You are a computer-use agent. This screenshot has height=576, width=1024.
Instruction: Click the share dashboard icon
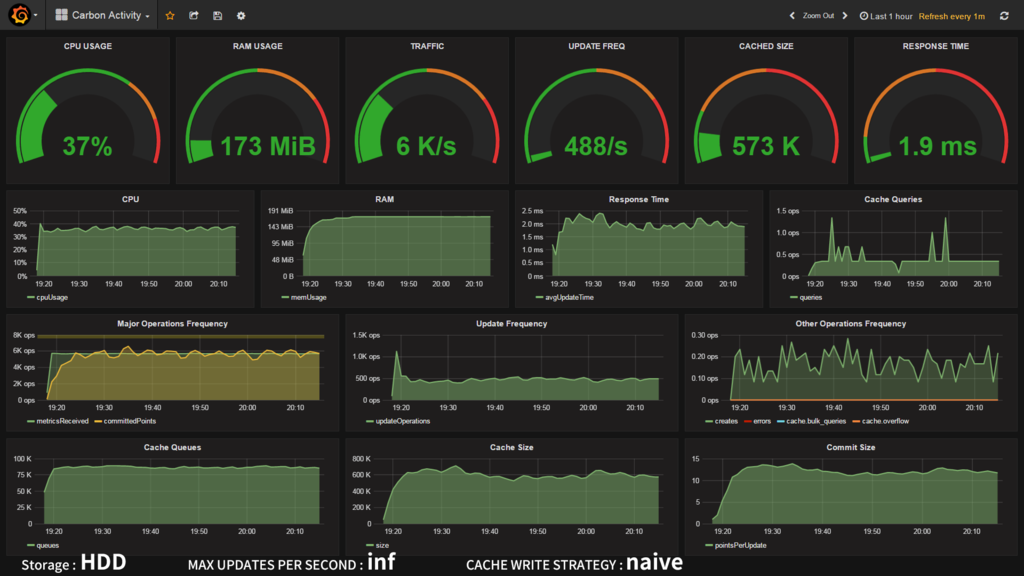[x=194, y=16]
